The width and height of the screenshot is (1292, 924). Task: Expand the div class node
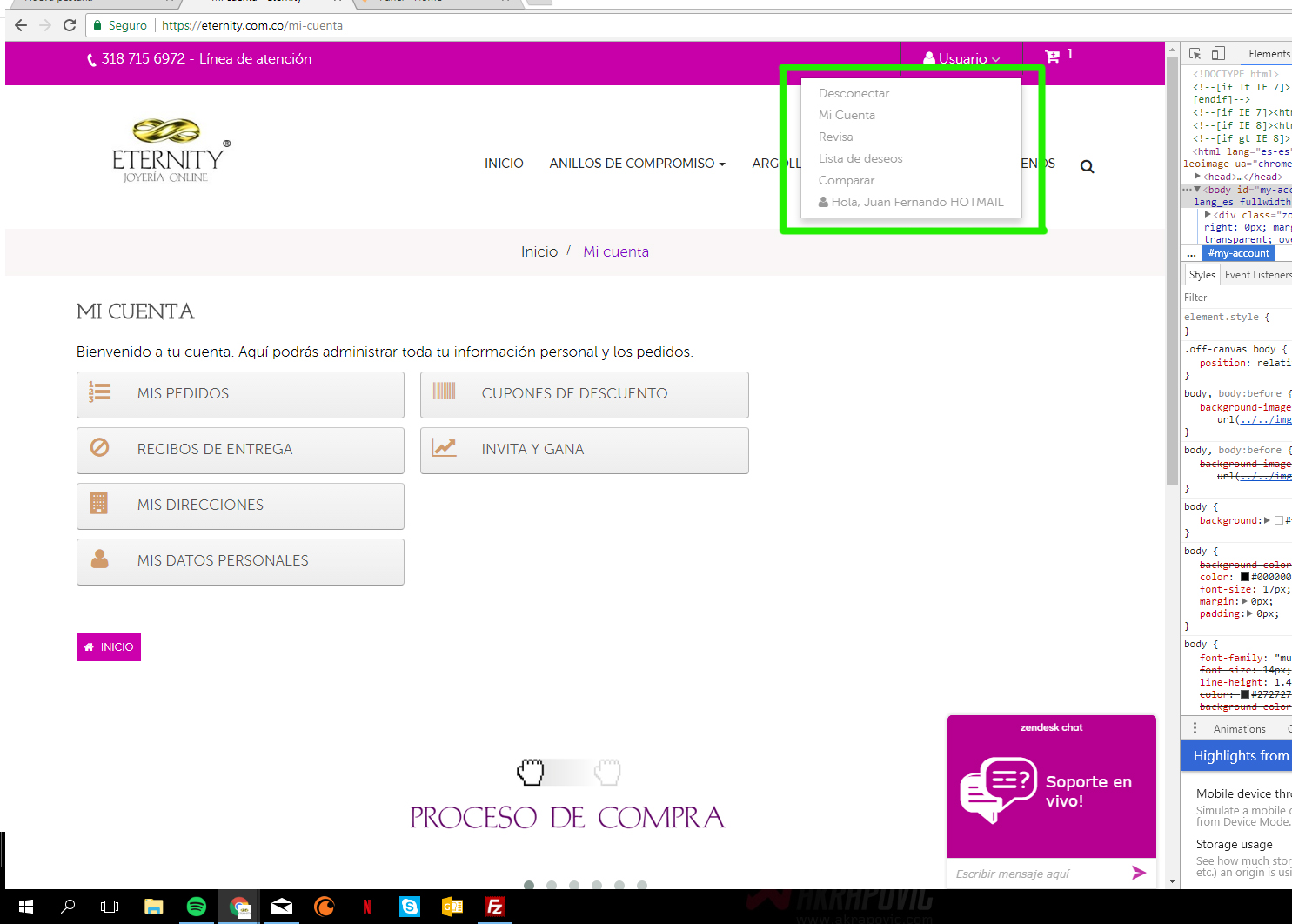tap(1208, 215)
